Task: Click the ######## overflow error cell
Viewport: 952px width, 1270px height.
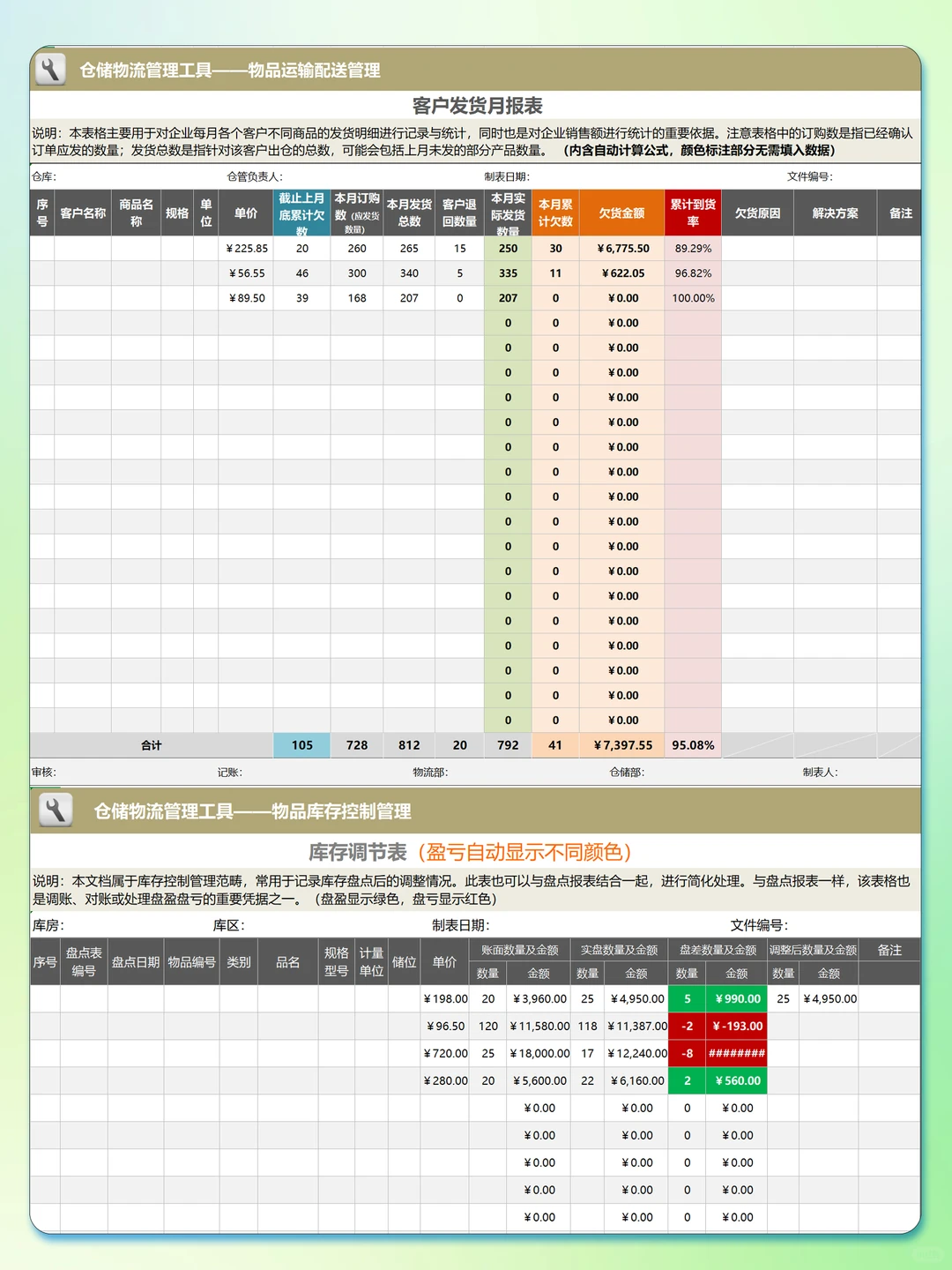Action: (737, 1053)
